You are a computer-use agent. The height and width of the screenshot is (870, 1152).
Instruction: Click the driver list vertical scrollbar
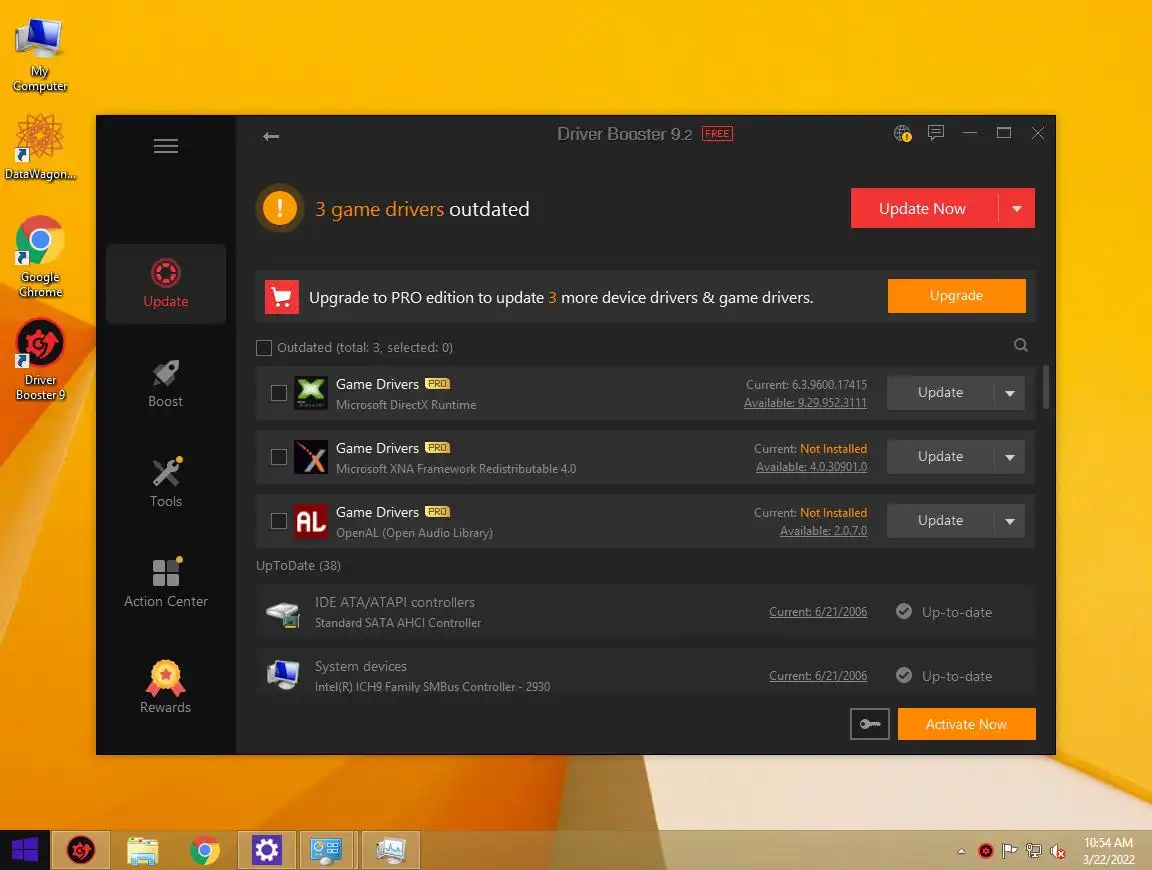click(x=1045, y=387)
